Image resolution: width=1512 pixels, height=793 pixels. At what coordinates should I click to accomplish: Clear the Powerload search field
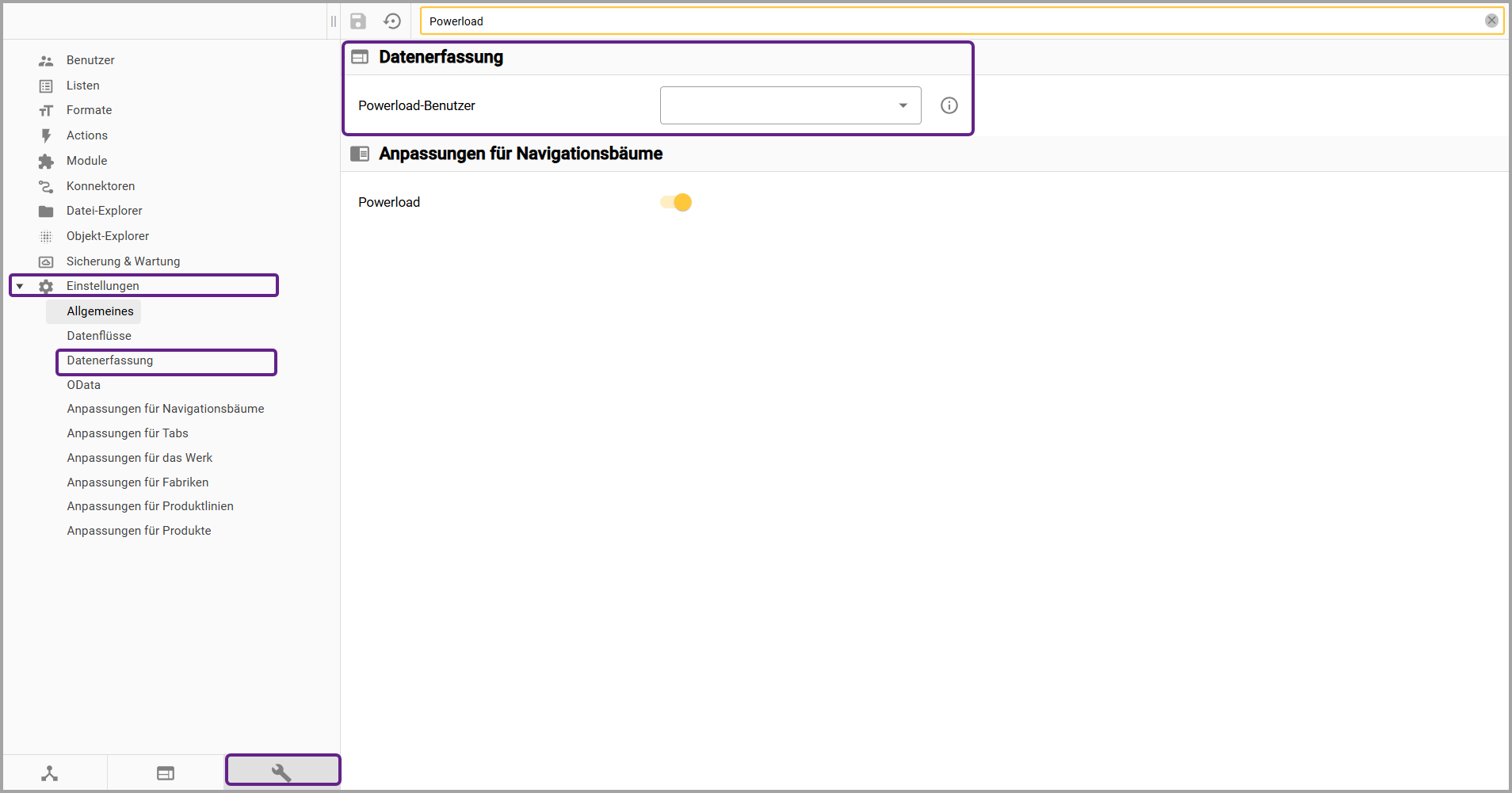tap(1491, 21)
